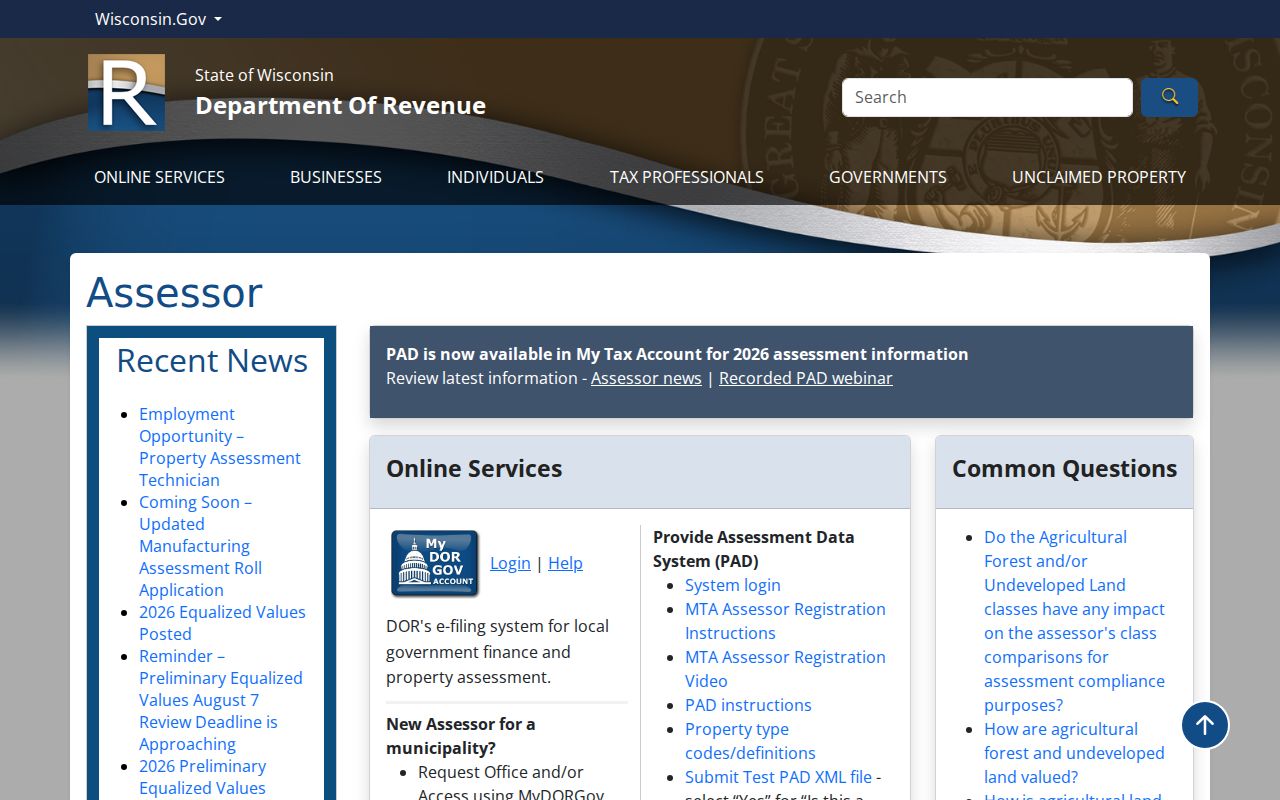The image size is (1280, 800).
Task: Click the Department Of Revenue title
Action: (340, 105)
